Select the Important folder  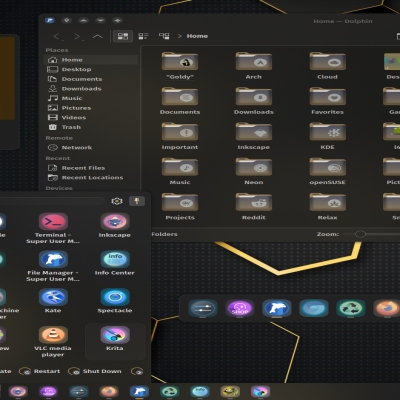pos(180,136)
